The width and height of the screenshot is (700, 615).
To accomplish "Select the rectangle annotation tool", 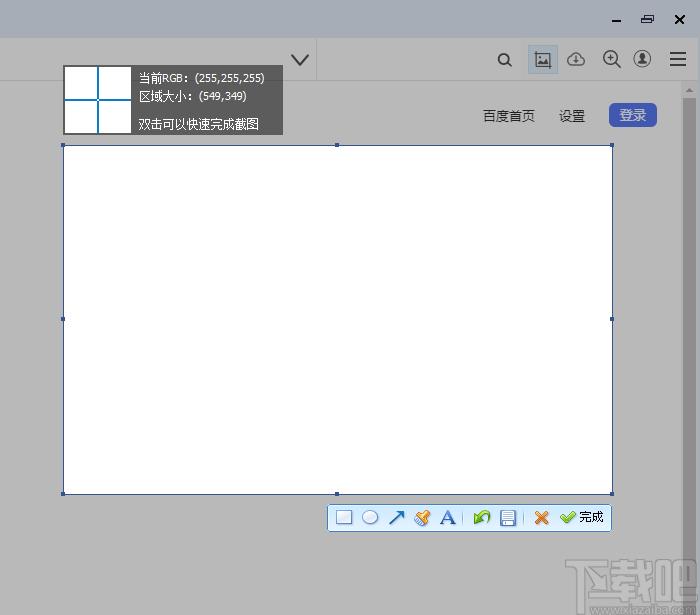I will coord(344,517).
